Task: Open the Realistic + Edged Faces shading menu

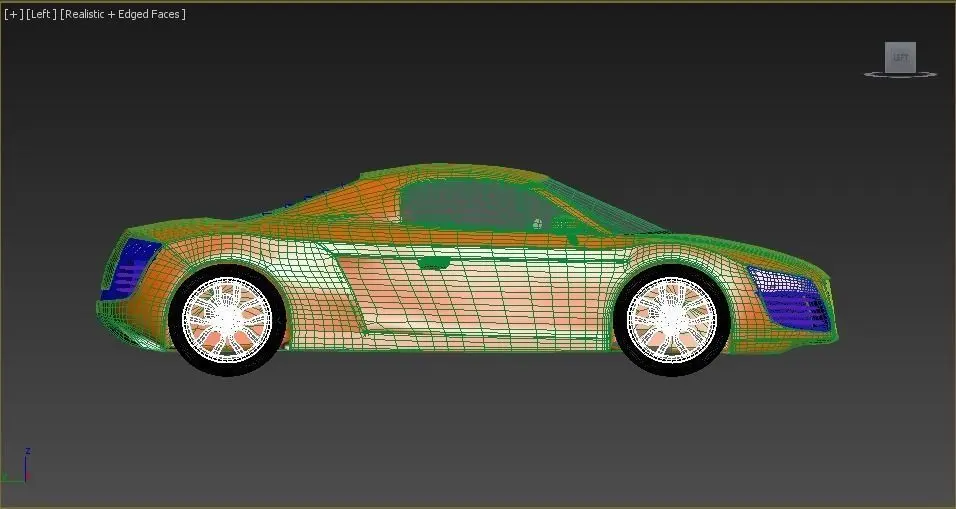Action: [123, 14]
